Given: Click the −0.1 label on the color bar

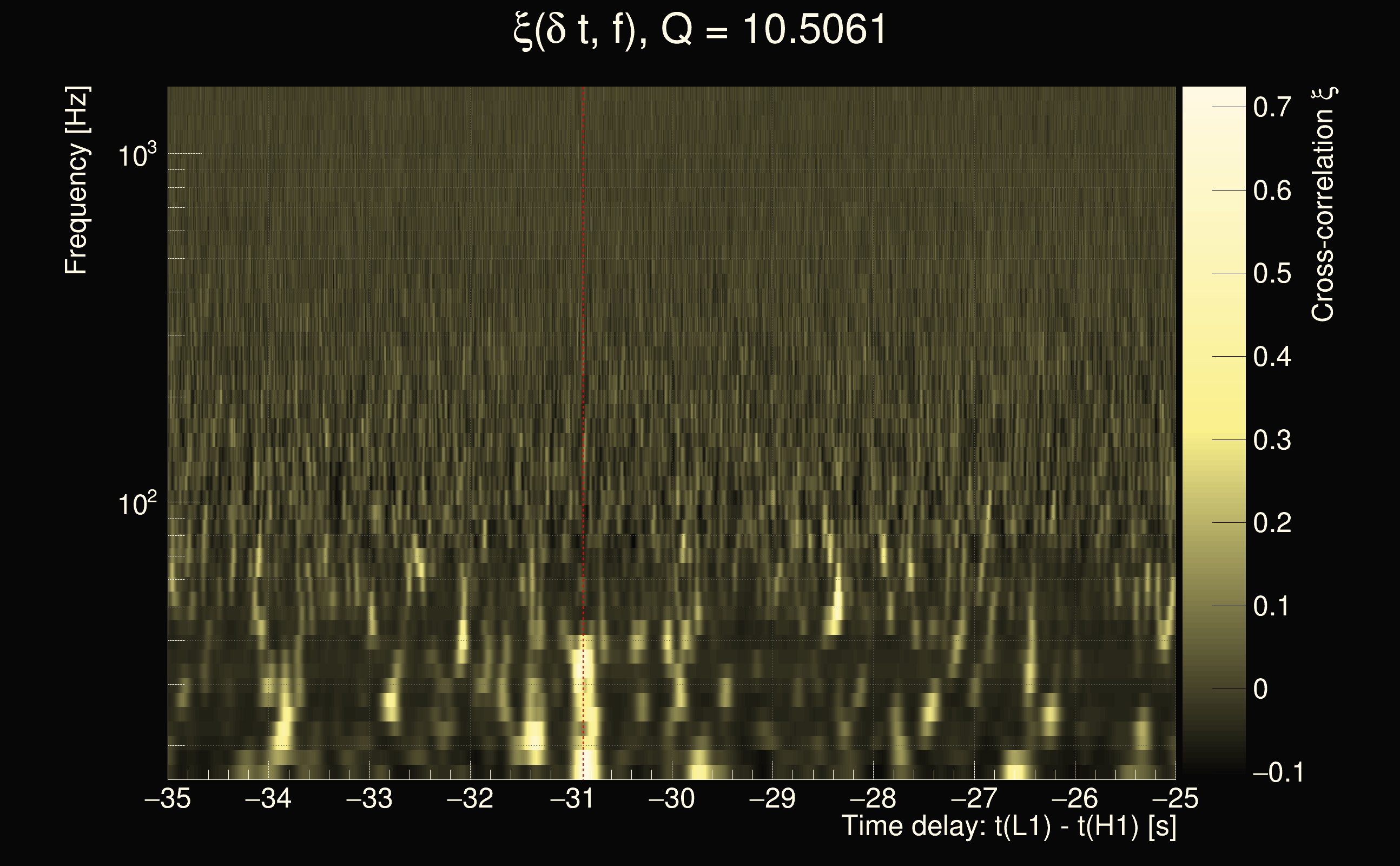Looking at the screenshot, I should point(1278,772).
